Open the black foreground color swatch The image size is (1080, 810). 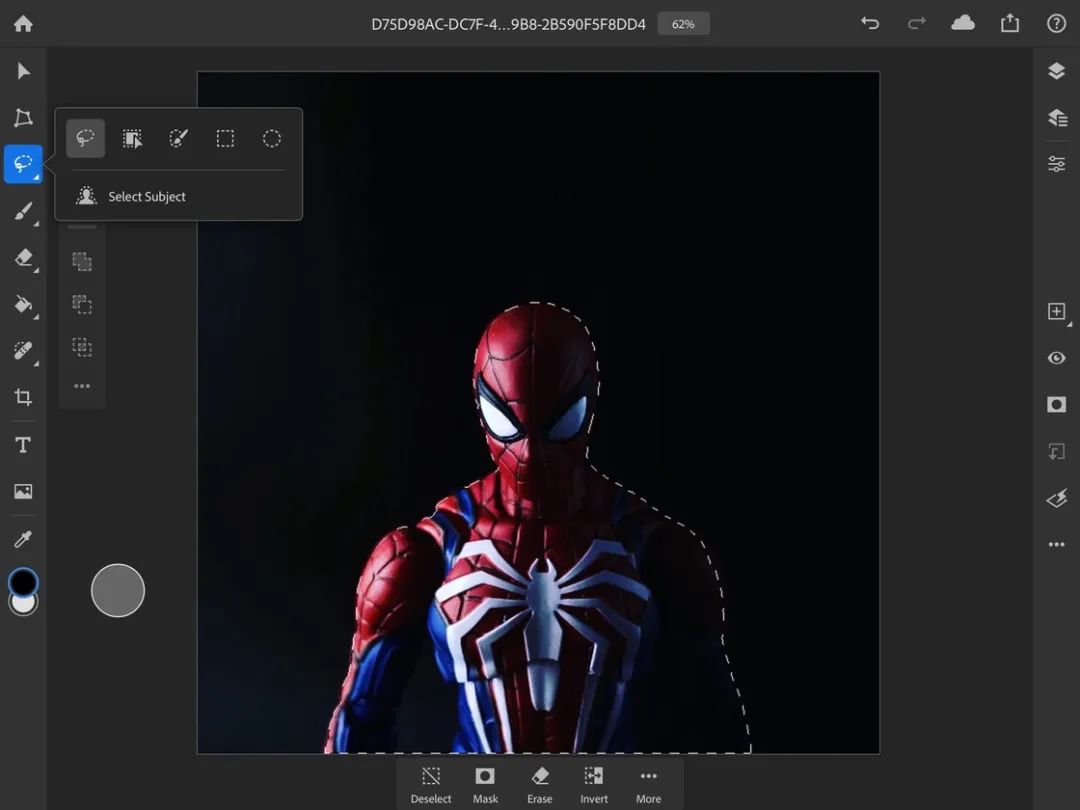click(22, 581)
